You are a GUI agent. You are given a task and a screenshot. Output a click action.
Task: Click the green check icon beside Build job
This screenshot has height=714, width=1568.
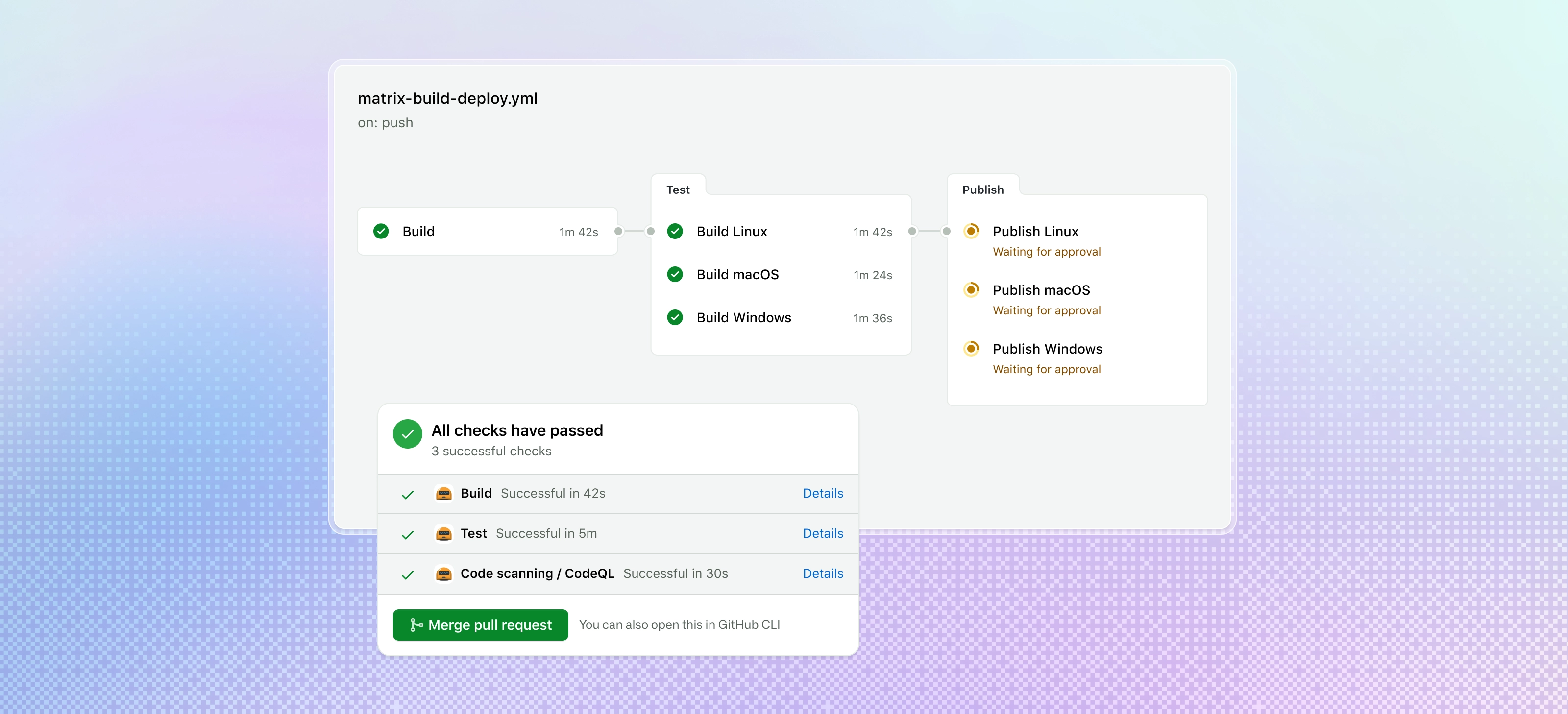click(381, 231)
